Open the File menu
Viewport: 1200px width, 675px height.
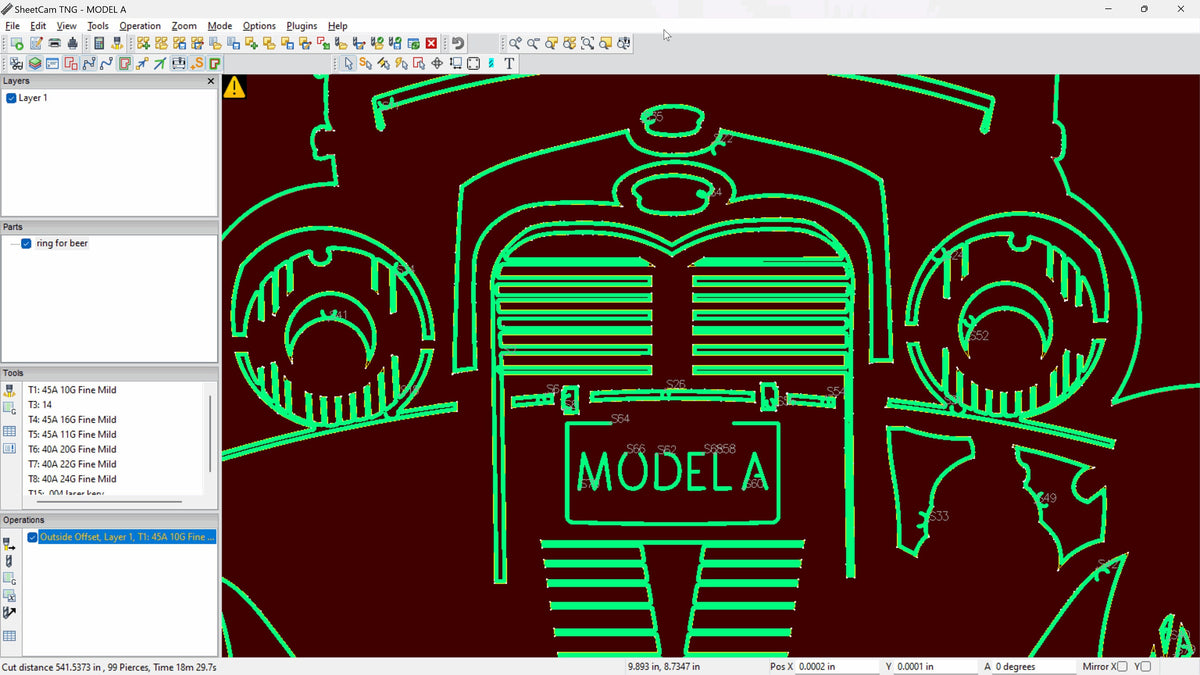[12, 26]
